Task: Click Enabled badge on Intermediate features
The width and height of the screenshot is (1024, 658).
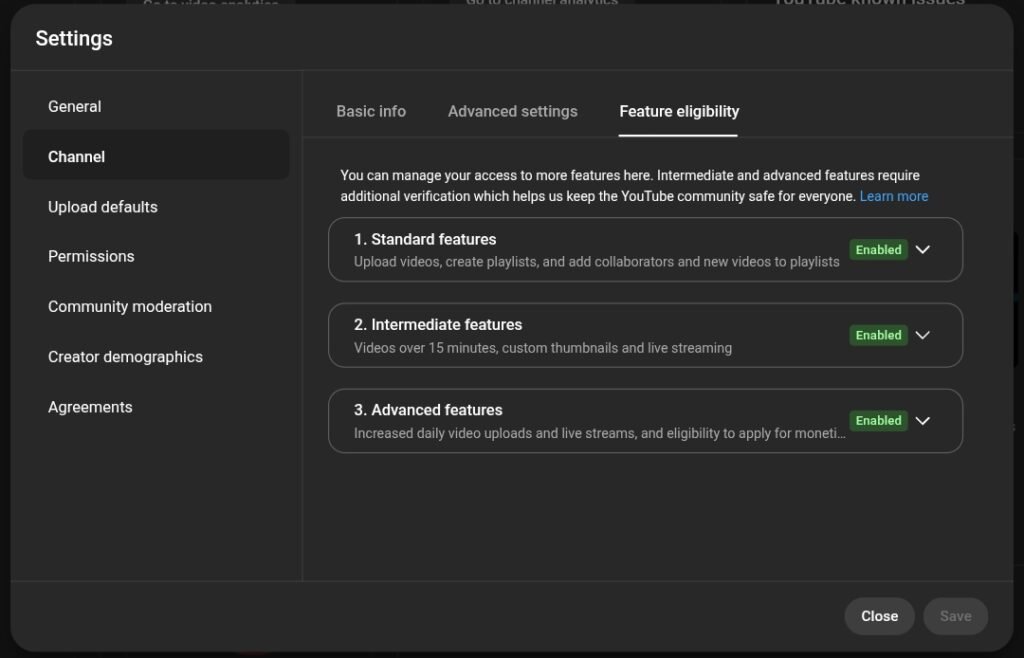Action: coord(878,335)
